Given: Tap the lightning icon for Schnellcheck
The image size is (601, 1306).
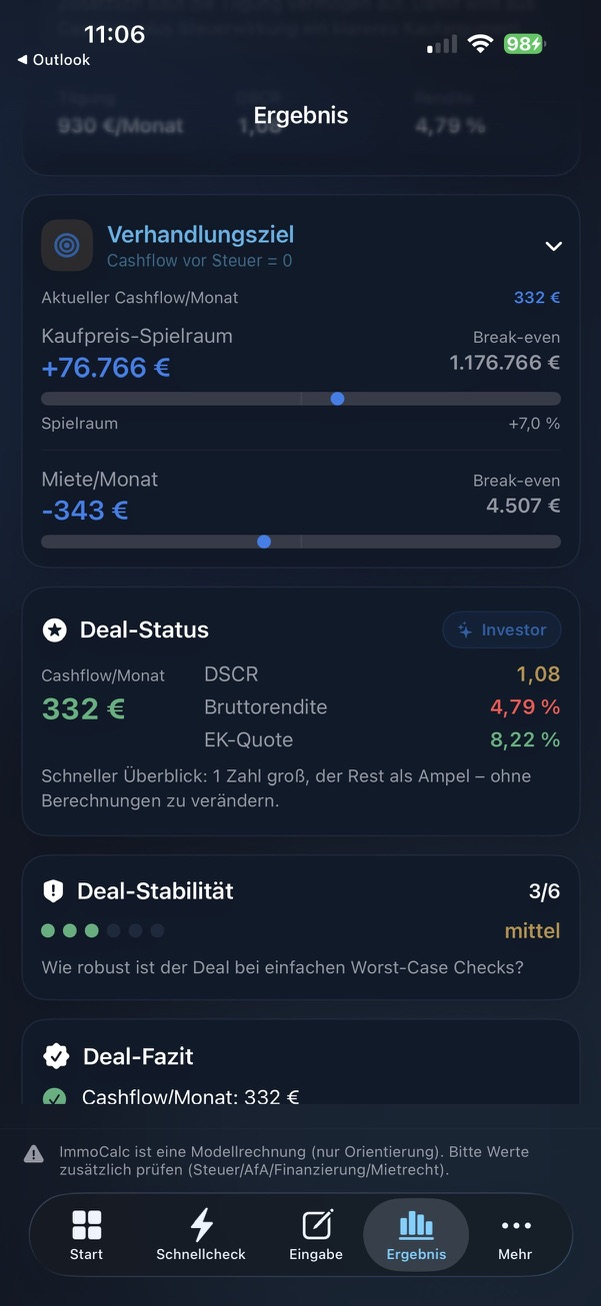Looking at the screenshot, I should (200, 1224).
